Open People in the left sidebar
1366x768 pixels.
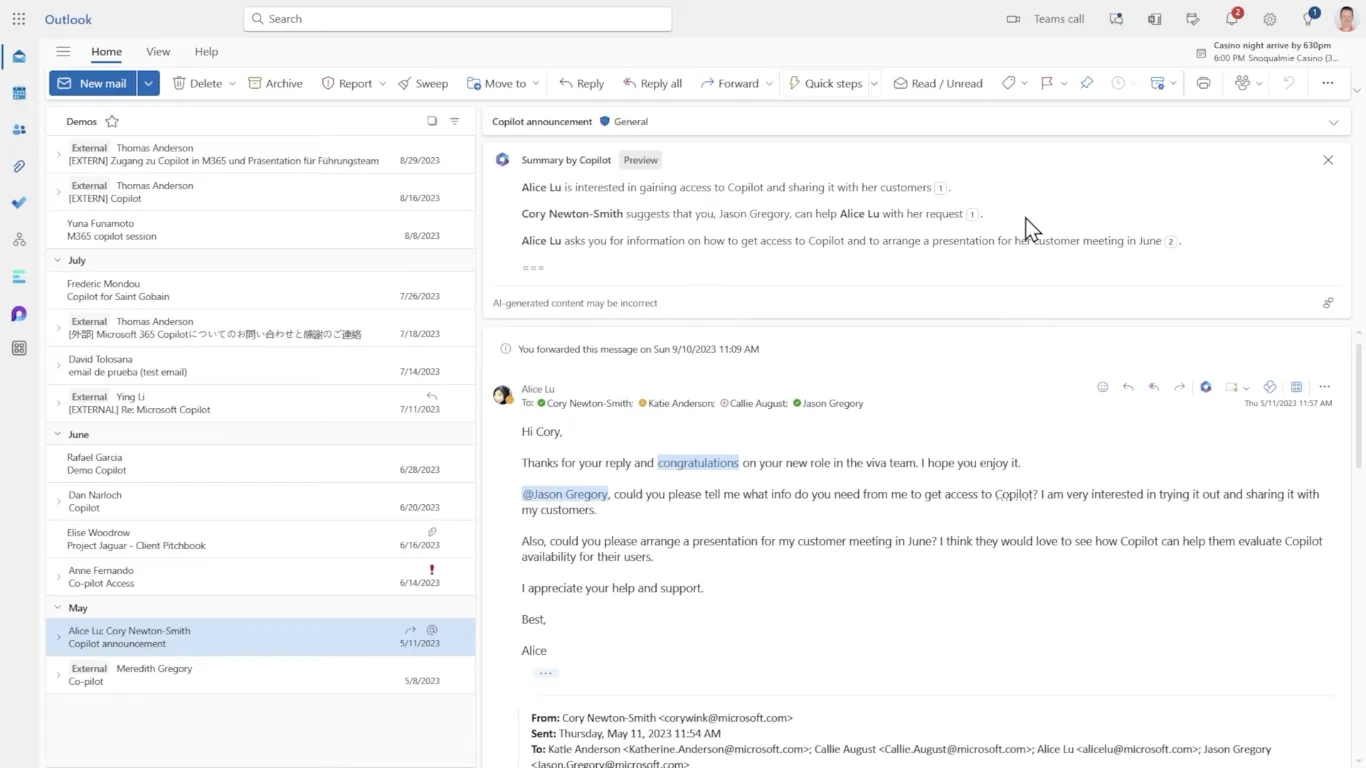click(x=19, y=130)
